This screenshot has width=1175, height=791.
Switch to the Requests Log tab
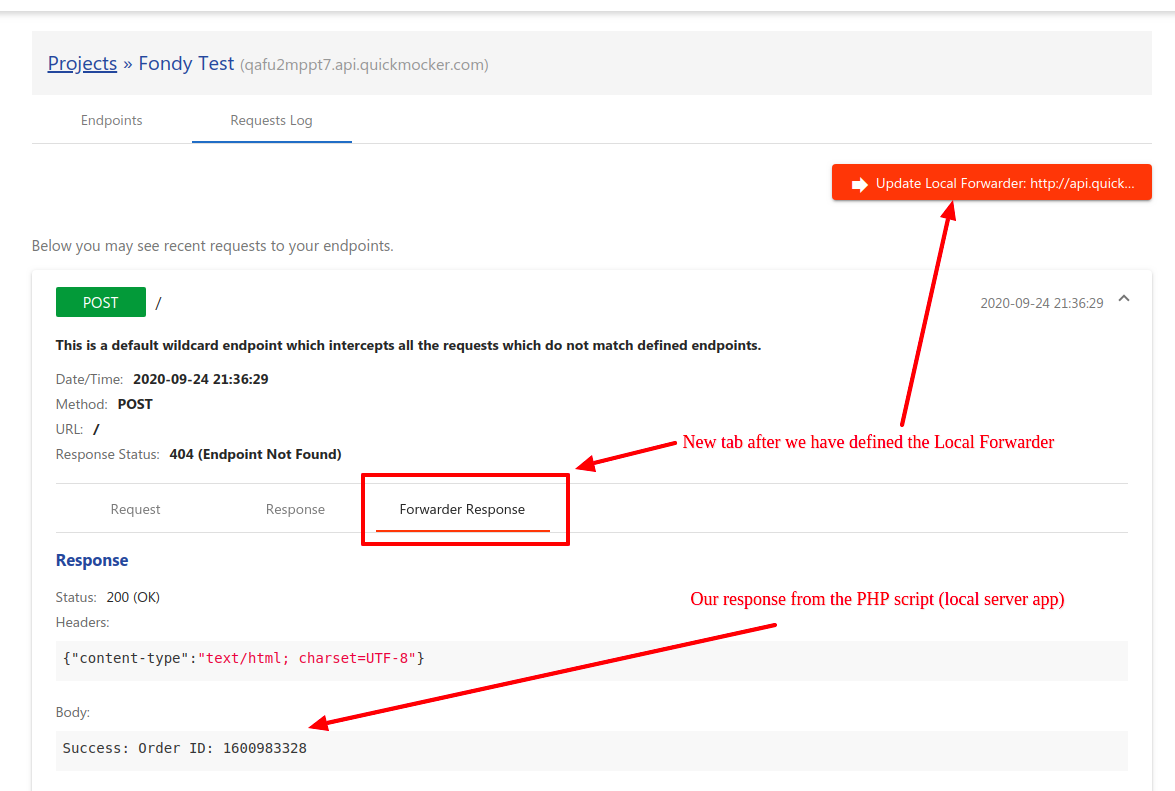pos(271,120)
